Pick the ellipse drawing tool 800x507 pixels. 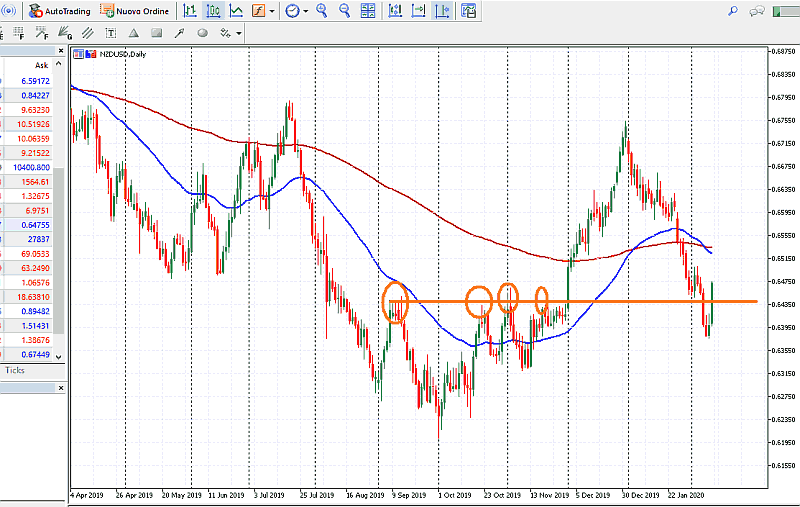tap(203, 33)
